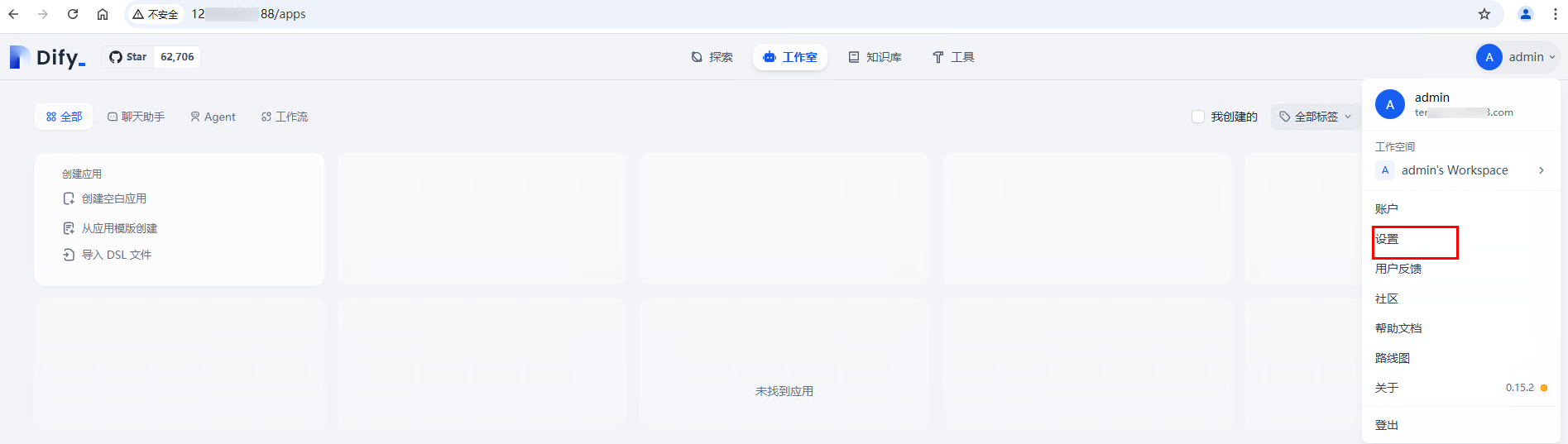Click 登出 to log out
Image resolution: width=1568 pixels, height=444 pixels.
(1460, 425)
